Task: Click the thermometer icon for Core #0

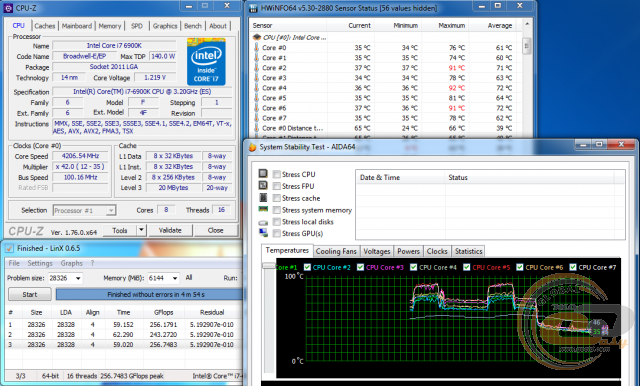Action: pyautogui.click(x=257, y=47)
